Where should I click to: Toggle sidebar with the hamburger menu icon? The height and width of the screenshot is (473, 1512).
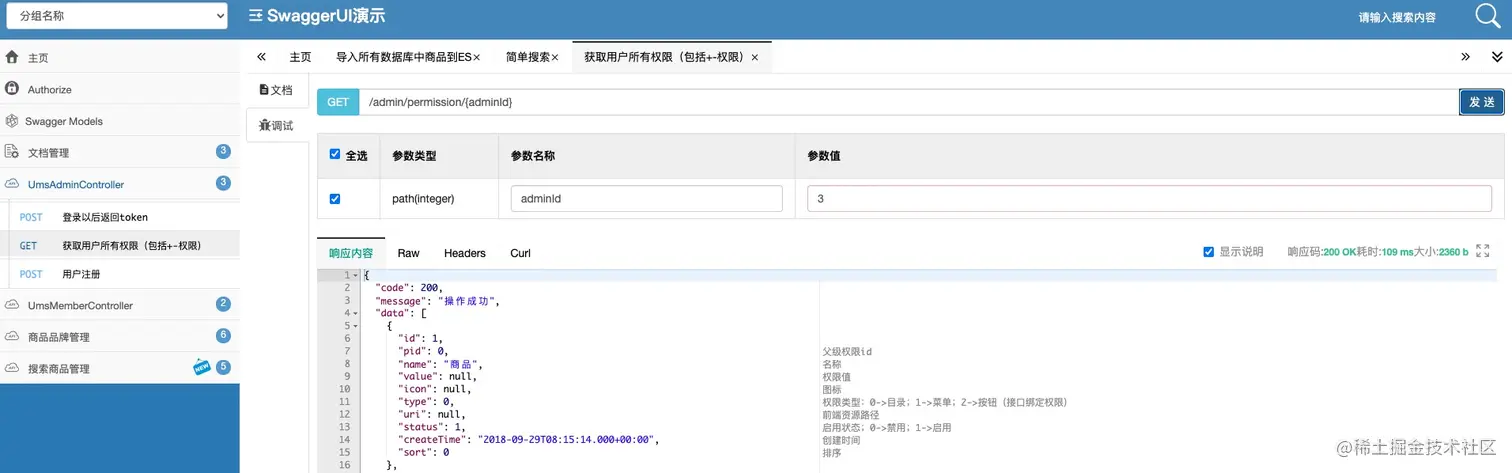tap(256, 16)
